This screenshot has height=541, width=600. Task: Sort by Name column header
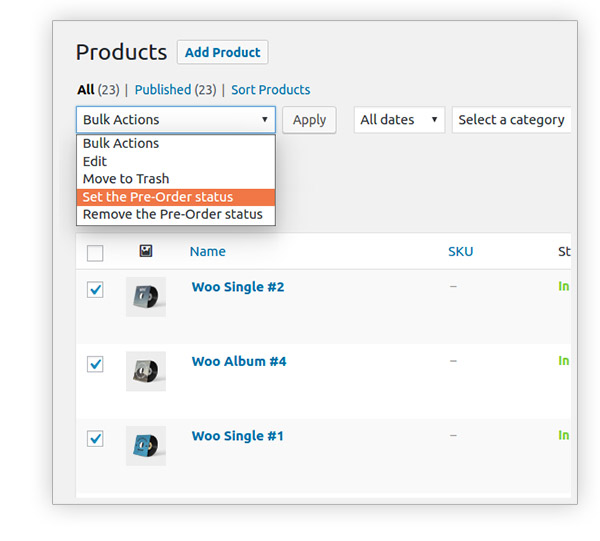208,251
